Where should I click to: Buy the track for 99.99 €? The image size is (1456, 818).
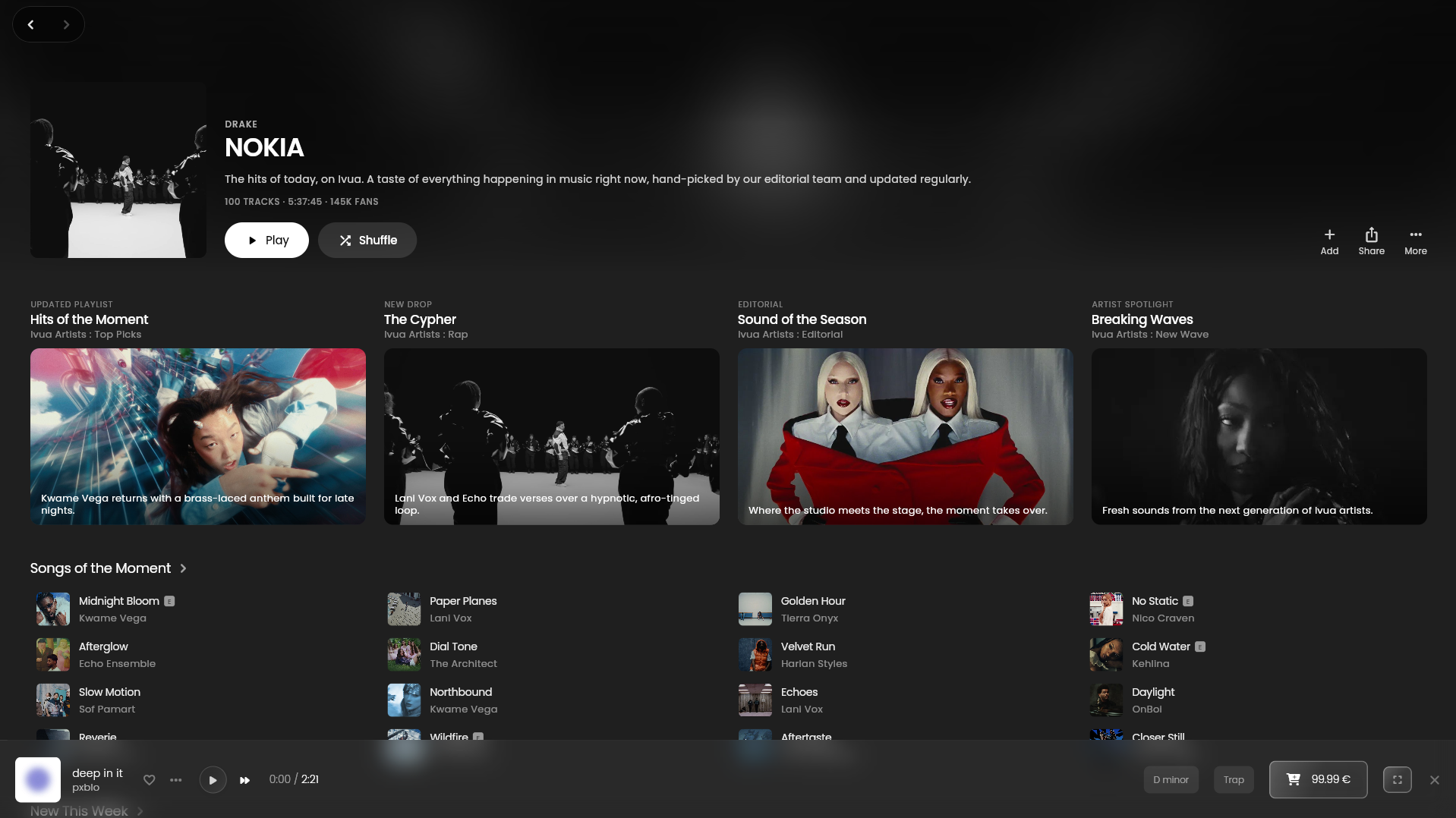click(1318, 779)
